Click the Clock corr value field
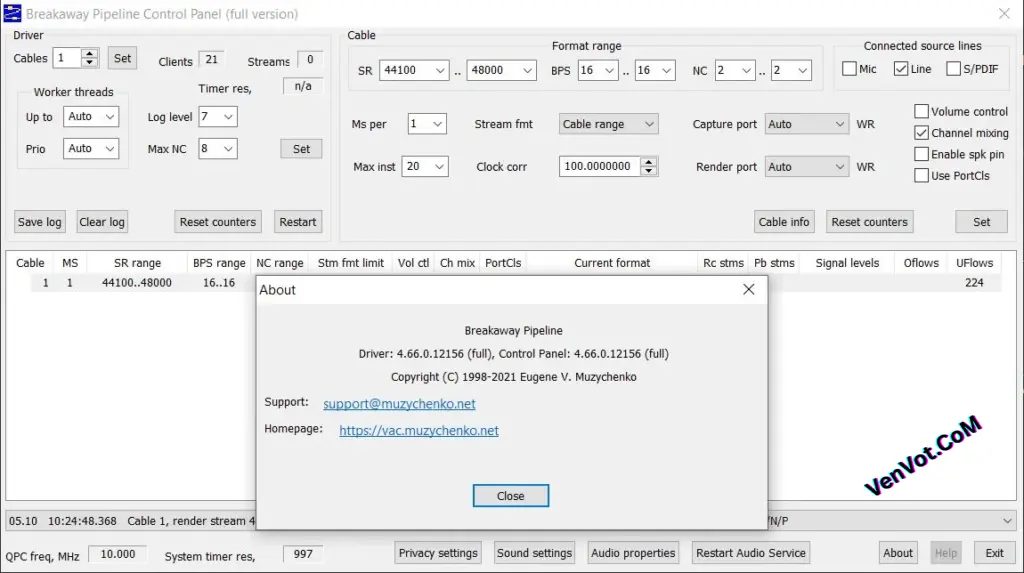Viewport: 1024px width, 573px height. click(600, 167)
